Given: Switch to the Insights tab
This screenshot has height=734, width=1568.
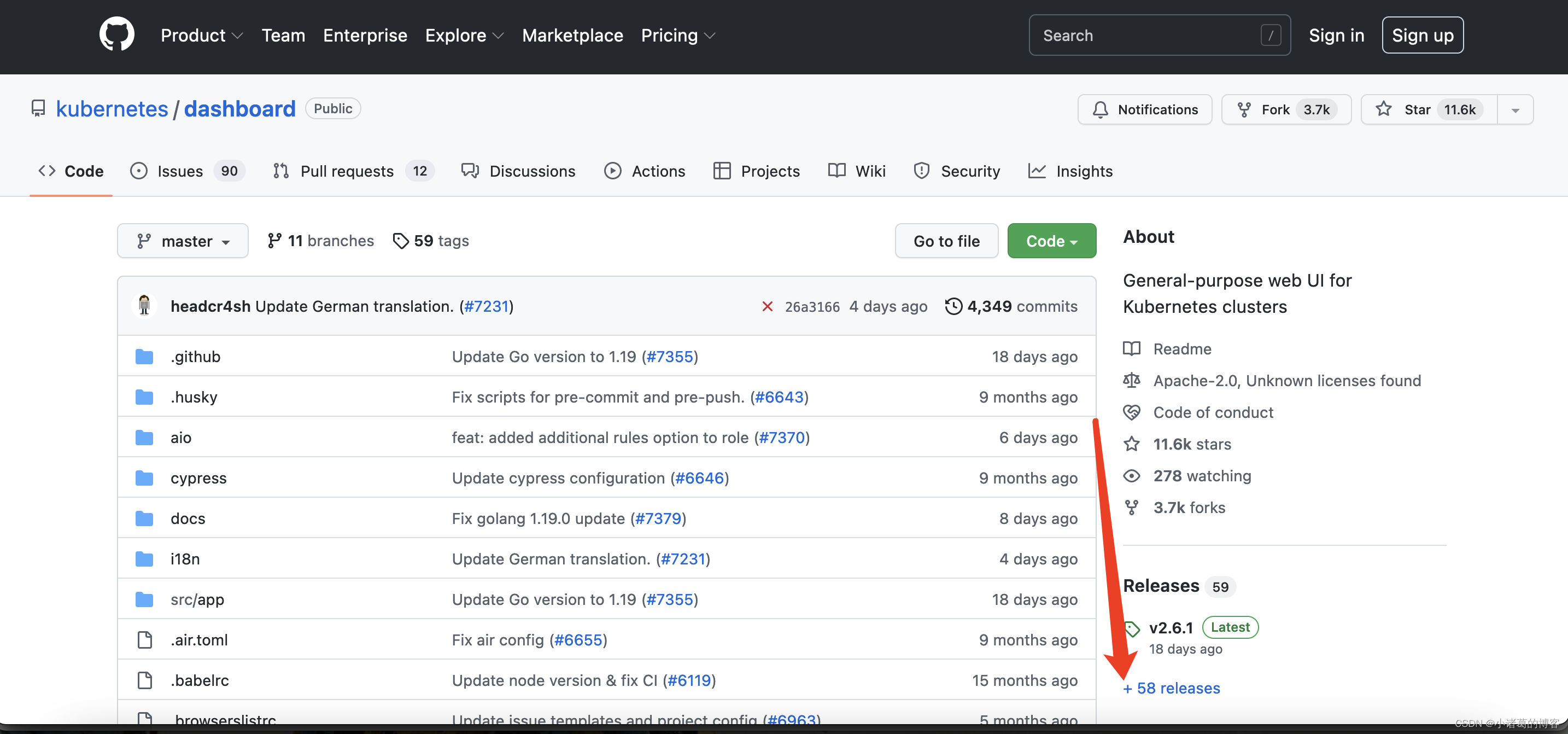Looking at the screenshot, I should (1070, 171).
